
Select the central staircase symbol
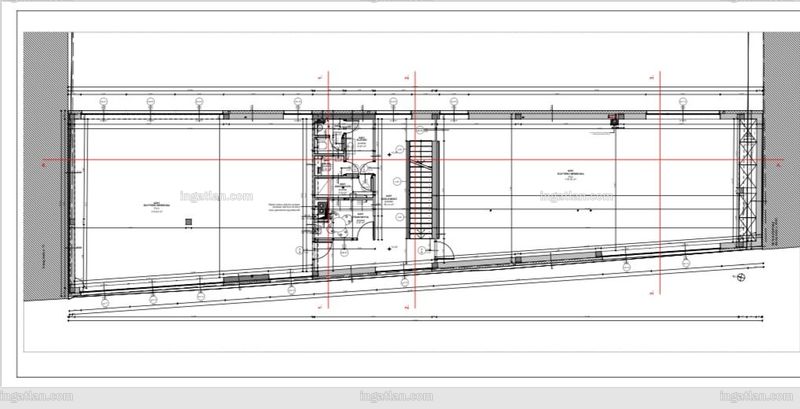423,190
